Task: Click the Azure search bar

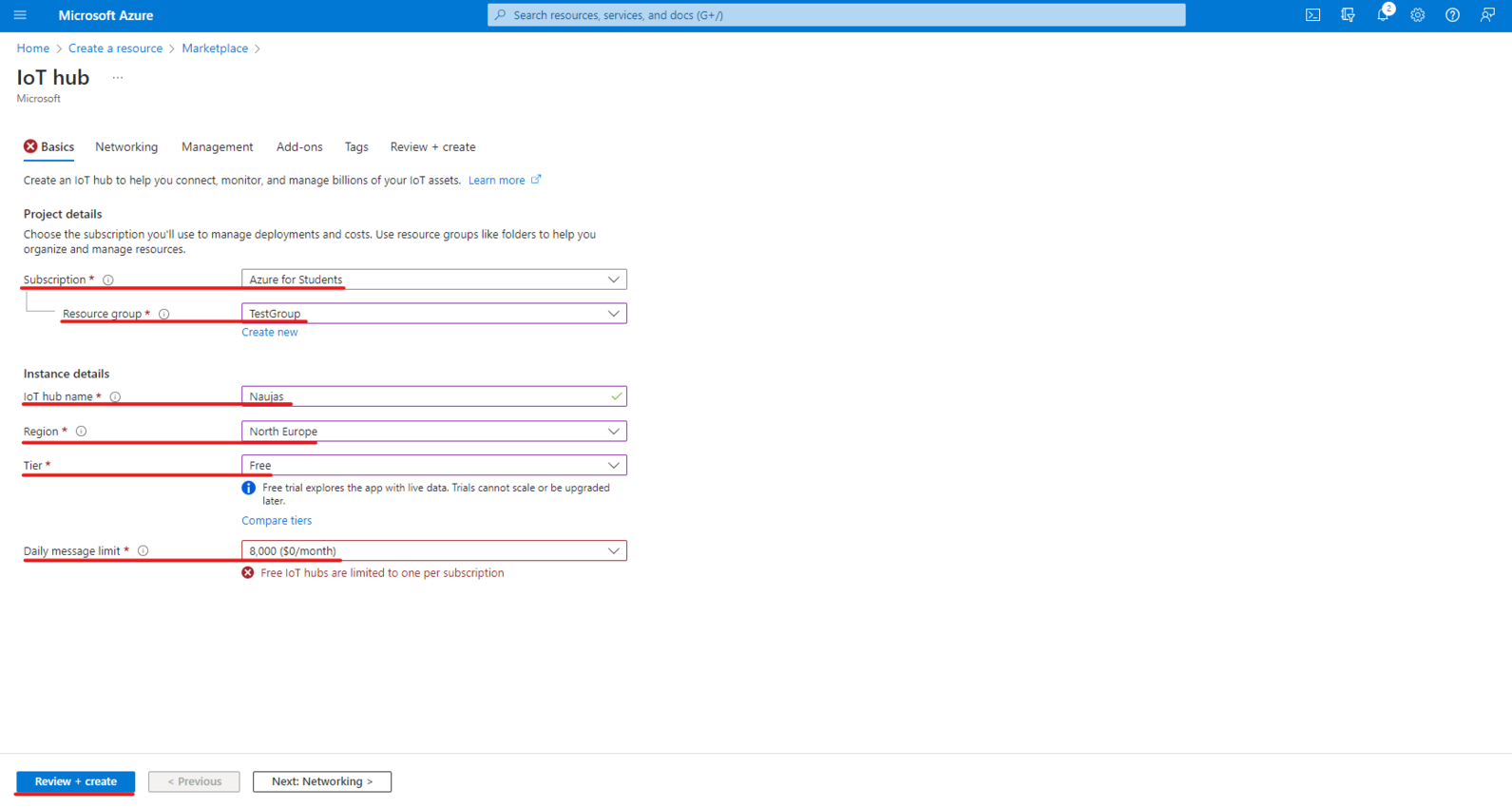Action: [836, 15]
